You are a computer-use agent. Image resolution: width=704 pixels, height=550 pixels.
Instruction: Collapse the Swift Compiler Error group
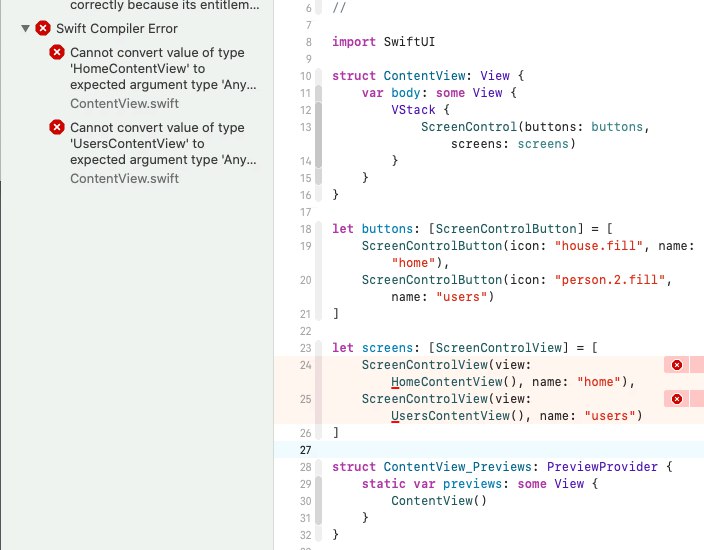click(26, 29)
